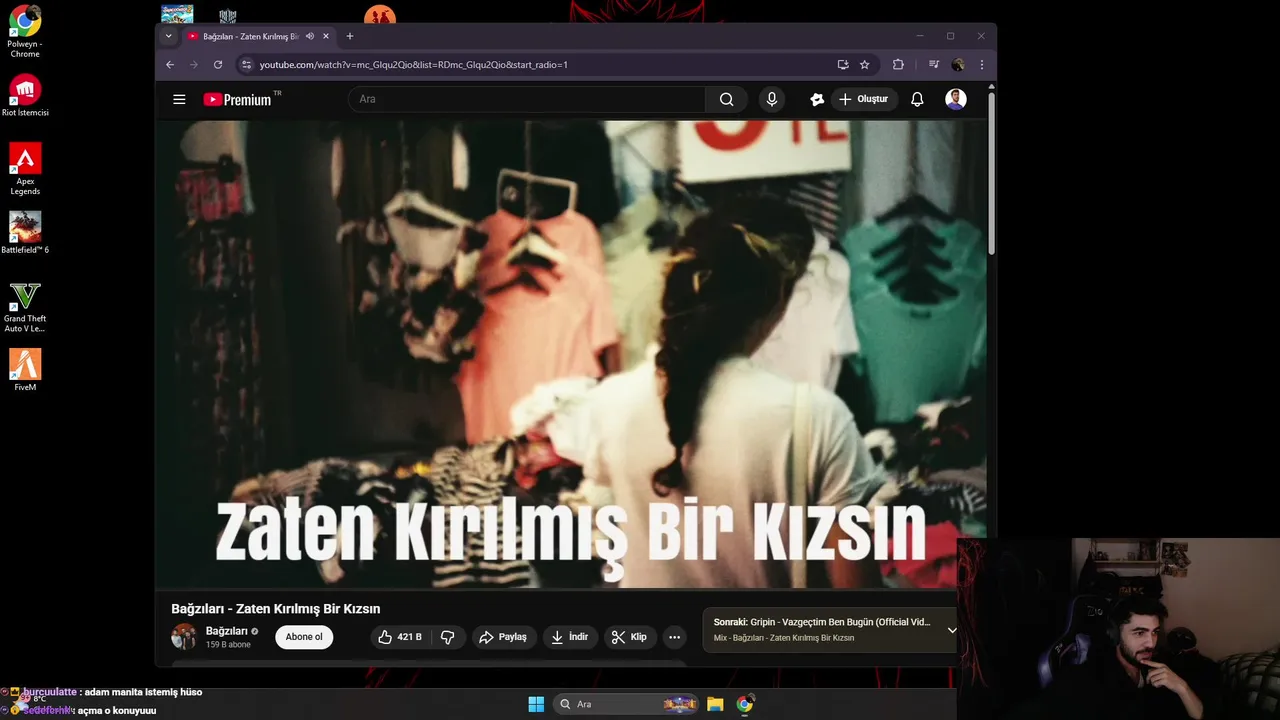
Task: Like the video with 421 B thumbs up
Action: coord(400,637)
